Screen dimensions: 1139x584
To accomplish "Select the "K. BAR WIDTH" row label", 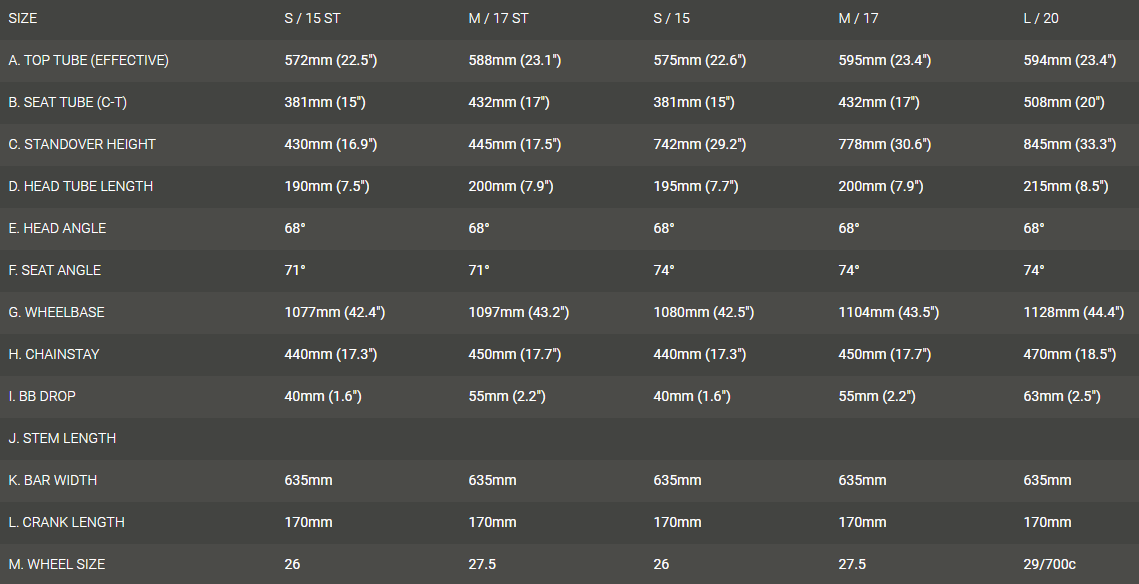I will point(53,480).
